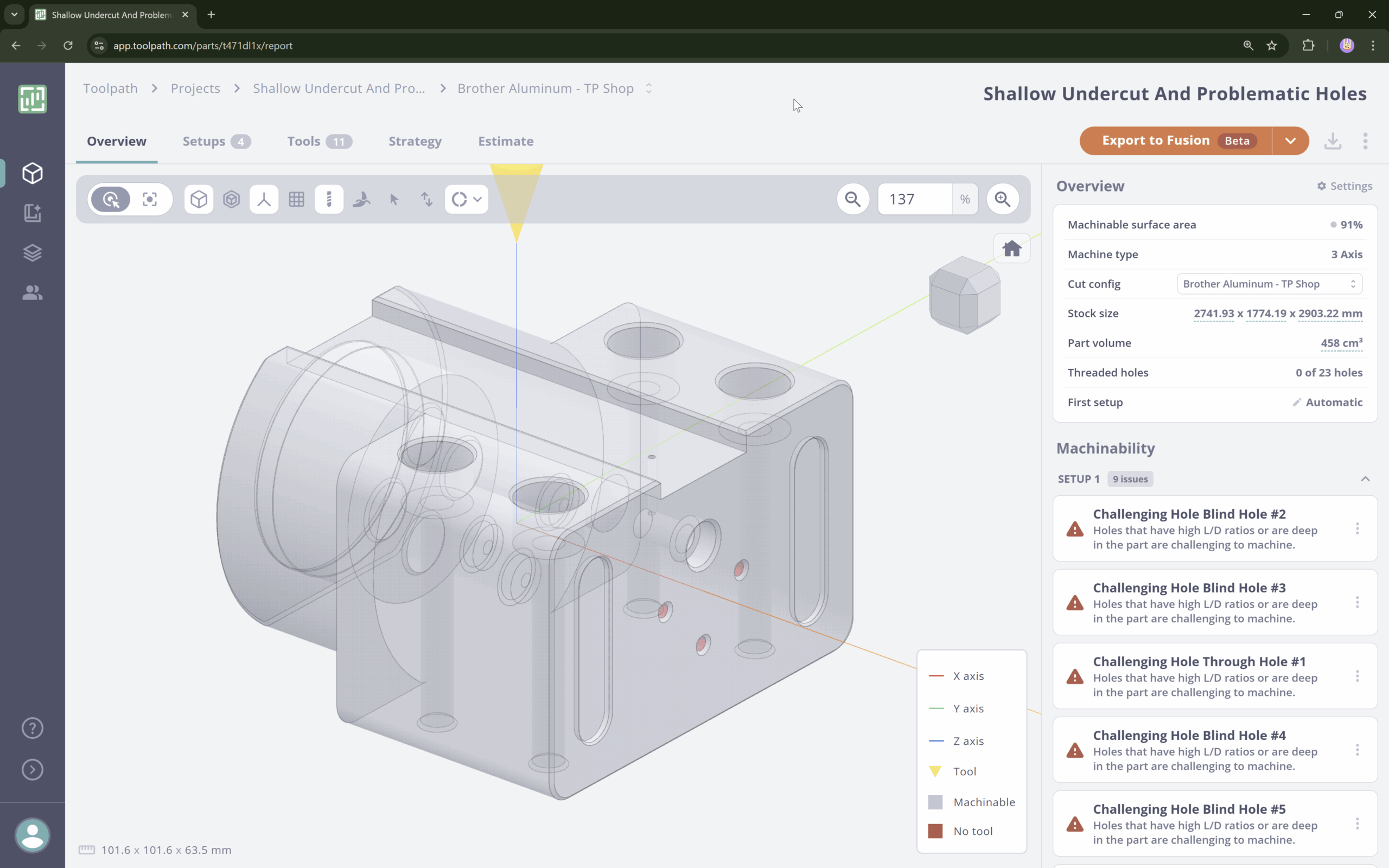The image size is (1389, 868).
Task: Toggle the tool drill bit display
Action: coord(329,199)
